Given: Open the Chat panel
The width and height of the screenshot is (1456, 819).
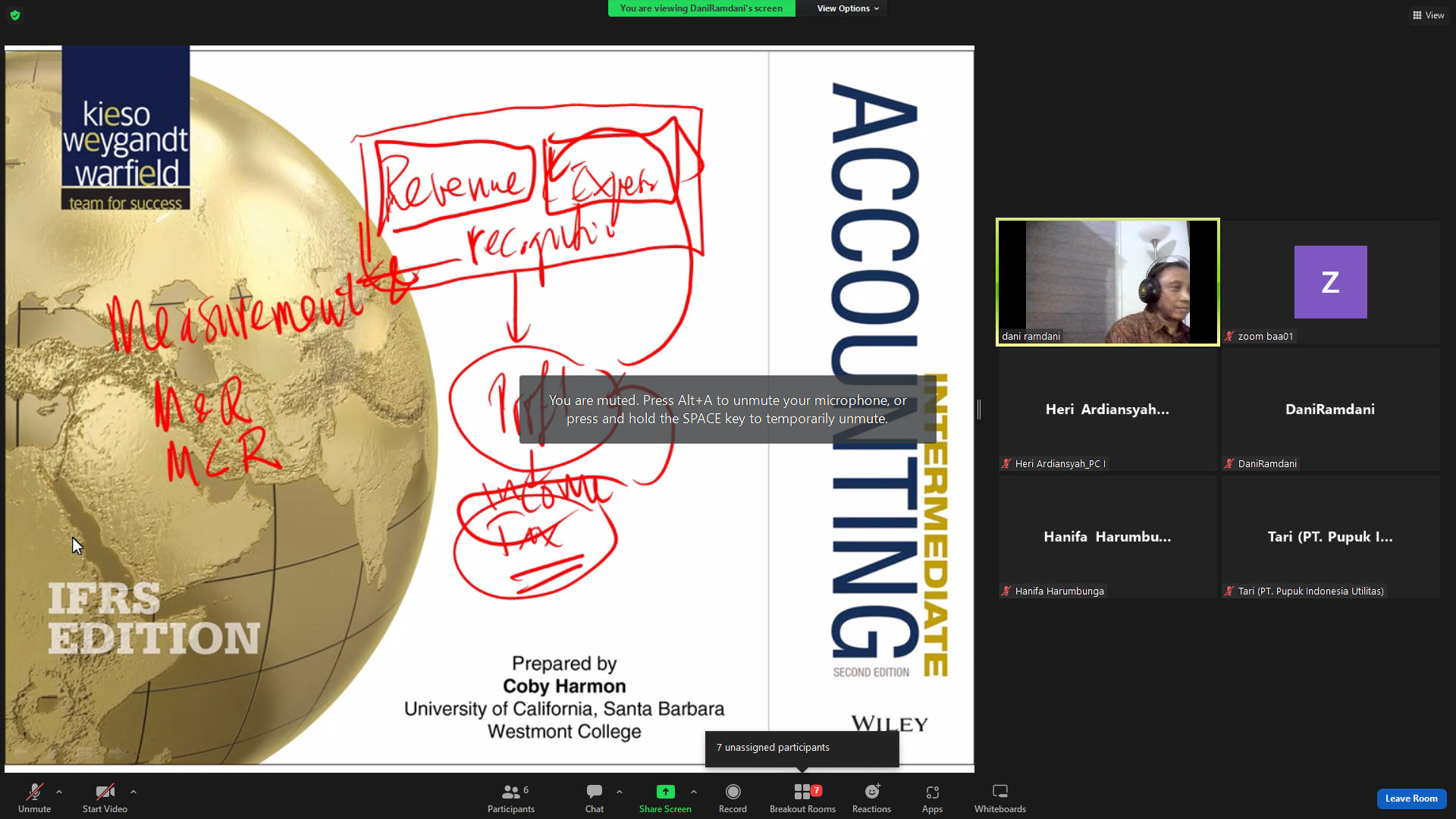Looking at the screenshot, I should 595,798.
